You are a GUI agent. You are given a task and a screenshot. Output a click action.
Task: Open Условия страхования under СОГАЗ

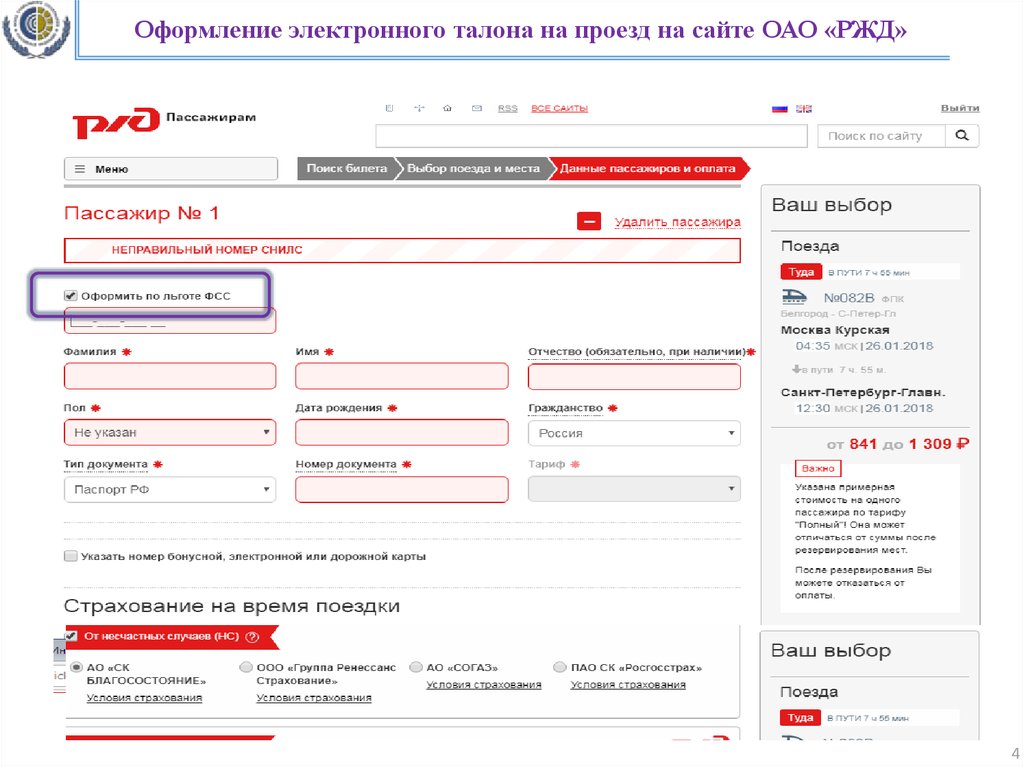coord(484,685)
